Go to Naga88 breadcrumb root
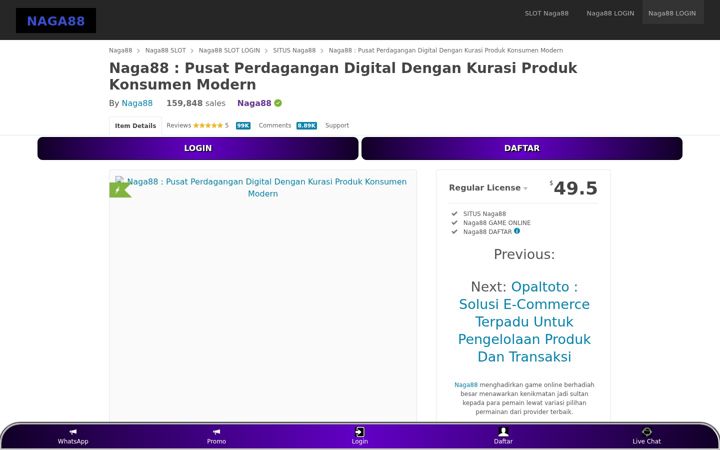Image resolution: width=720 pixels, height=450 pixels. (120, 51)
